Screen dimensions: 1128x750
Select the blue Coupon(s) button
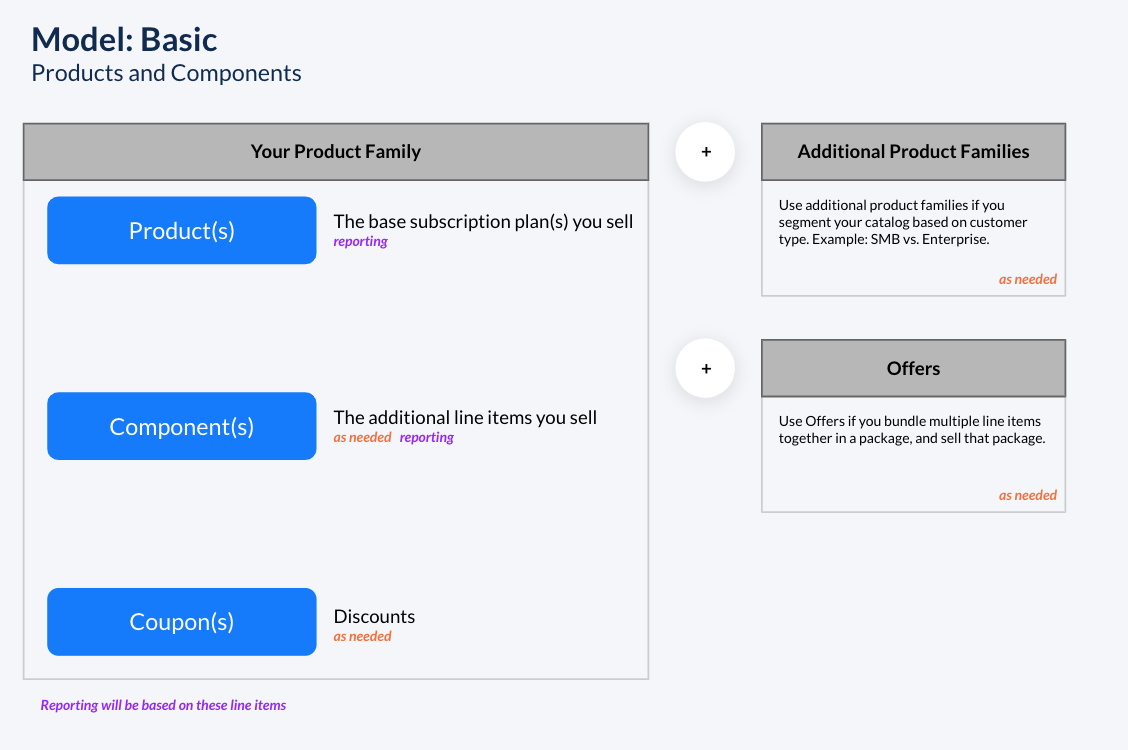point(182,622)
